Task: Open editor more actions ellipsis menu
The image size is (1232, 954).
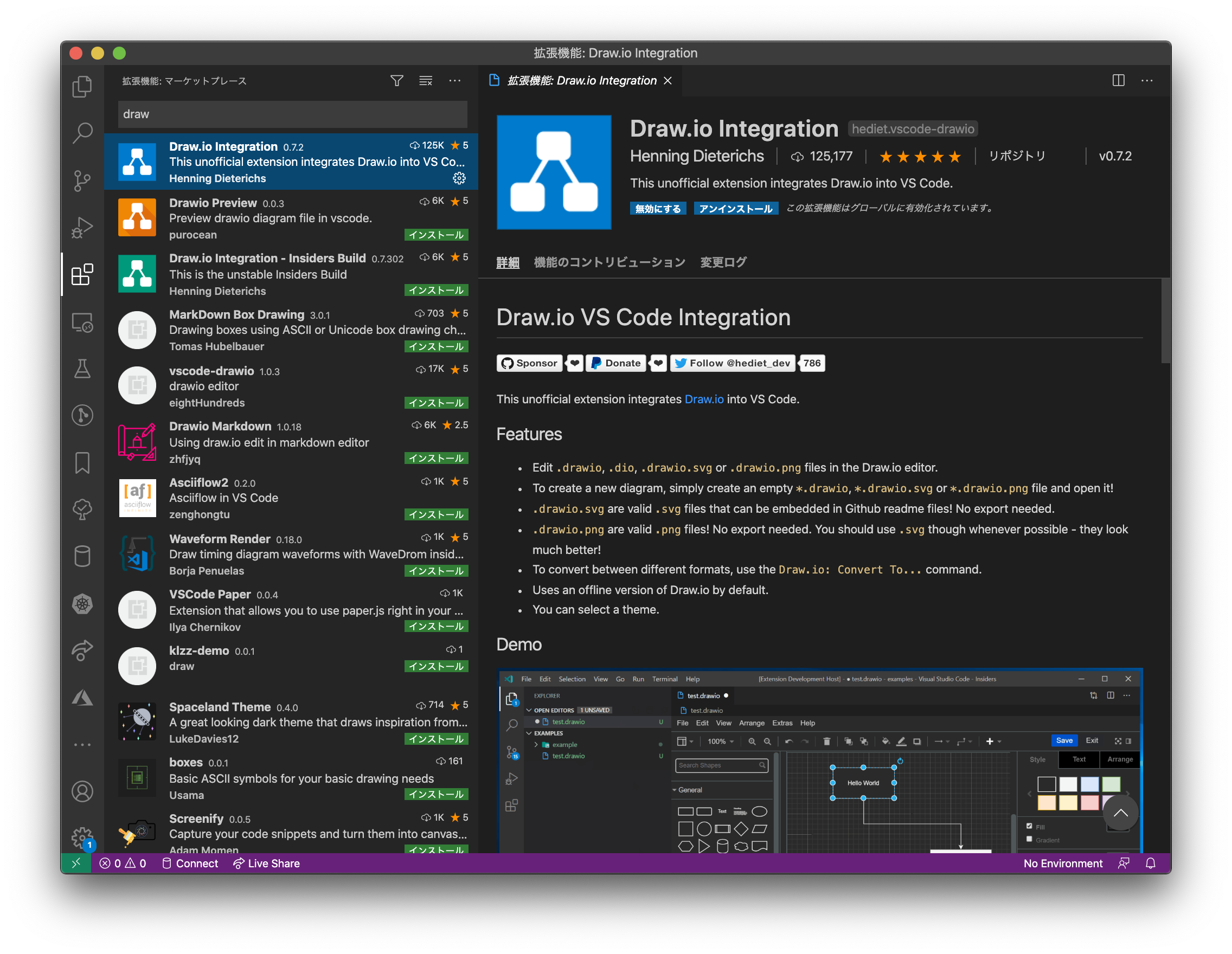Action: click(x=1147, y=81)
